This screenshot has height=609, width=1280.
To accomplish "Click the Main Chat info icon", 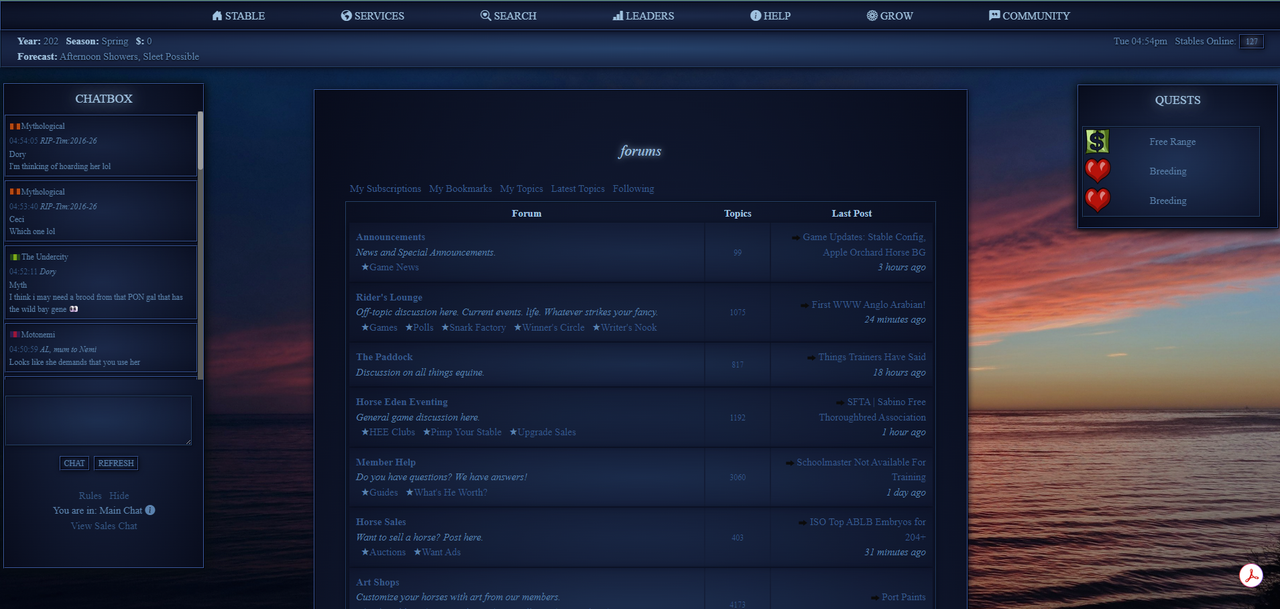I will (150, 510).
